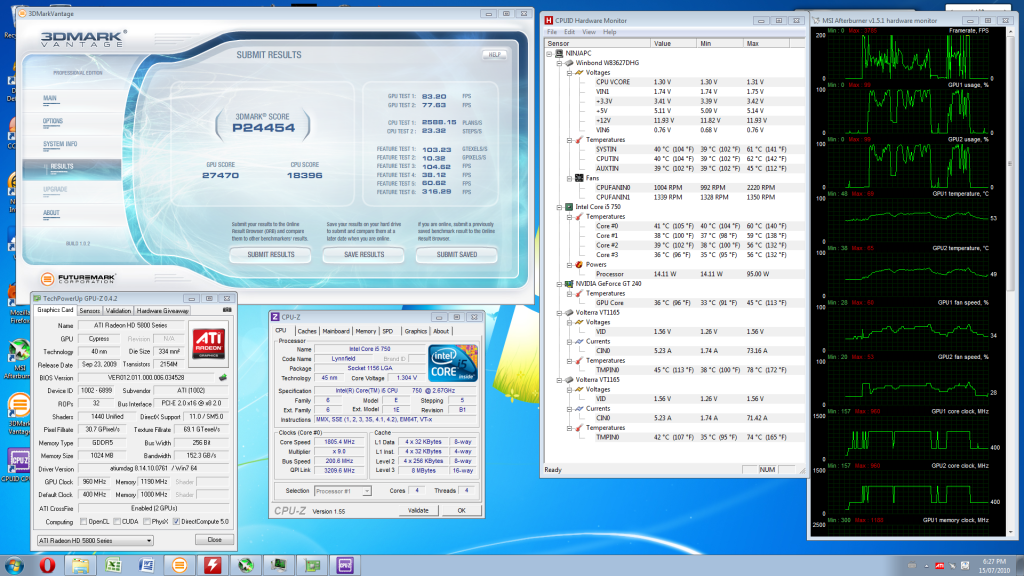1024x576 pixels.
Task: Click OK in the CPU-Z window
Action: click(x=461, y=511)
